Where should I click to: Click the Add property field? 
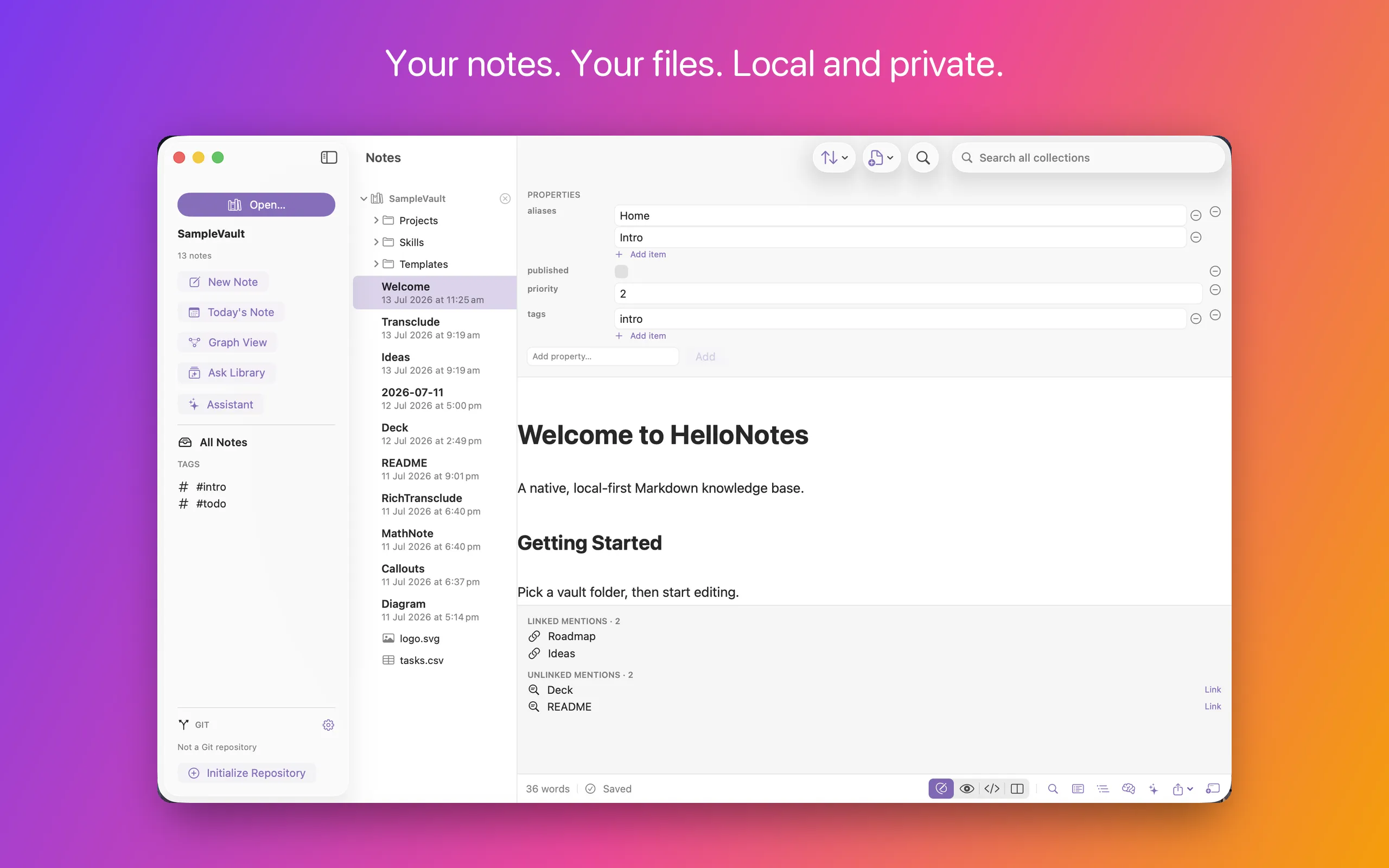tap(603, 356)
